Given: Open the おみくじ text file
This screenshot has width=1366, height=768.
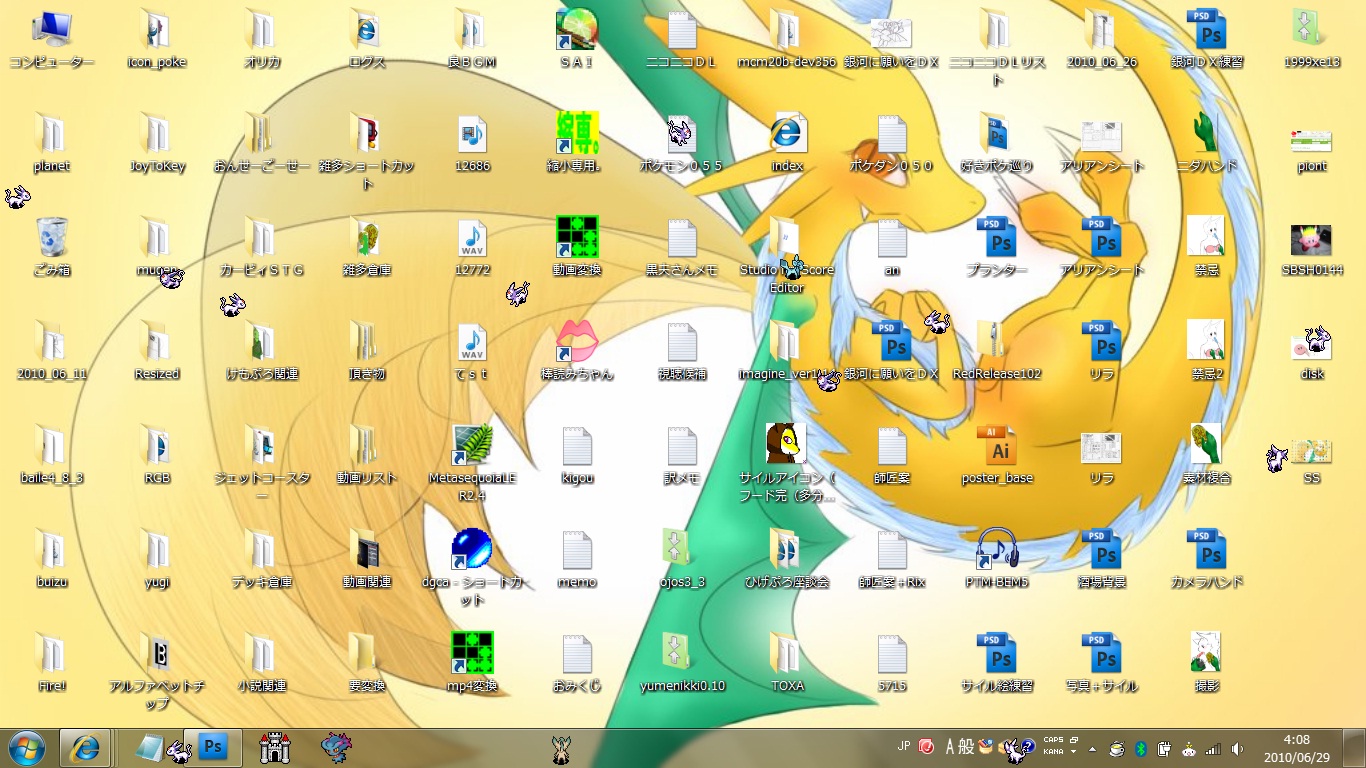Looking at the screenshot, I should (577, 664).
